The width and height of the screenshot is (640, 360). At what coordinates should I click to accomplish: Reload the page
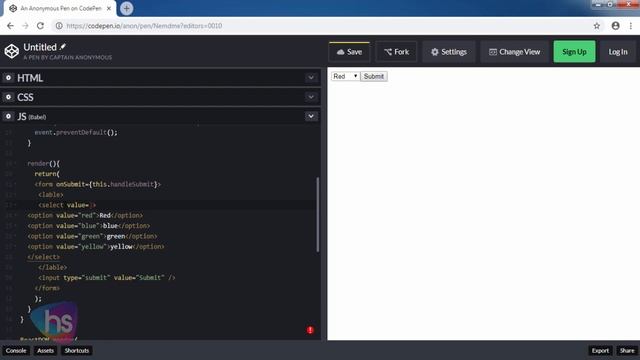click(40, 26)
